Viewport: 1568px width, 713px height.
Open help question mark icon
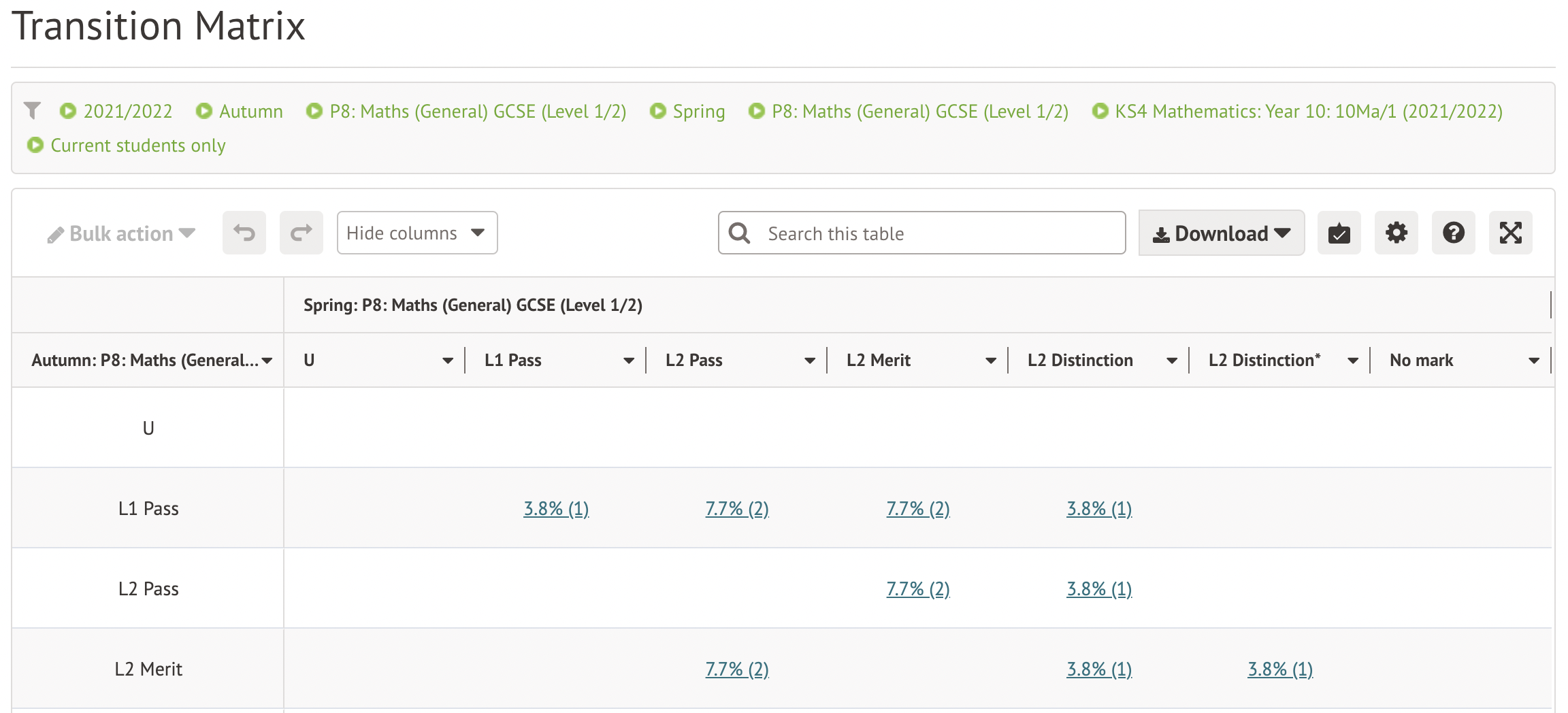click(x=1453, y=233)
